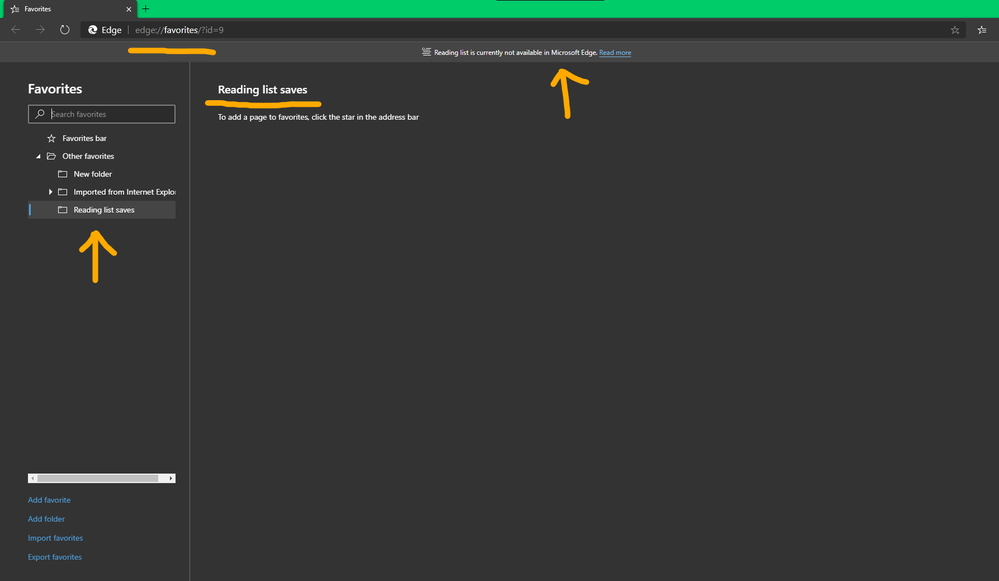Screen dimensions: 999x581
Task: Open the Read more link in the banner
Action: (x=615, y=53)
